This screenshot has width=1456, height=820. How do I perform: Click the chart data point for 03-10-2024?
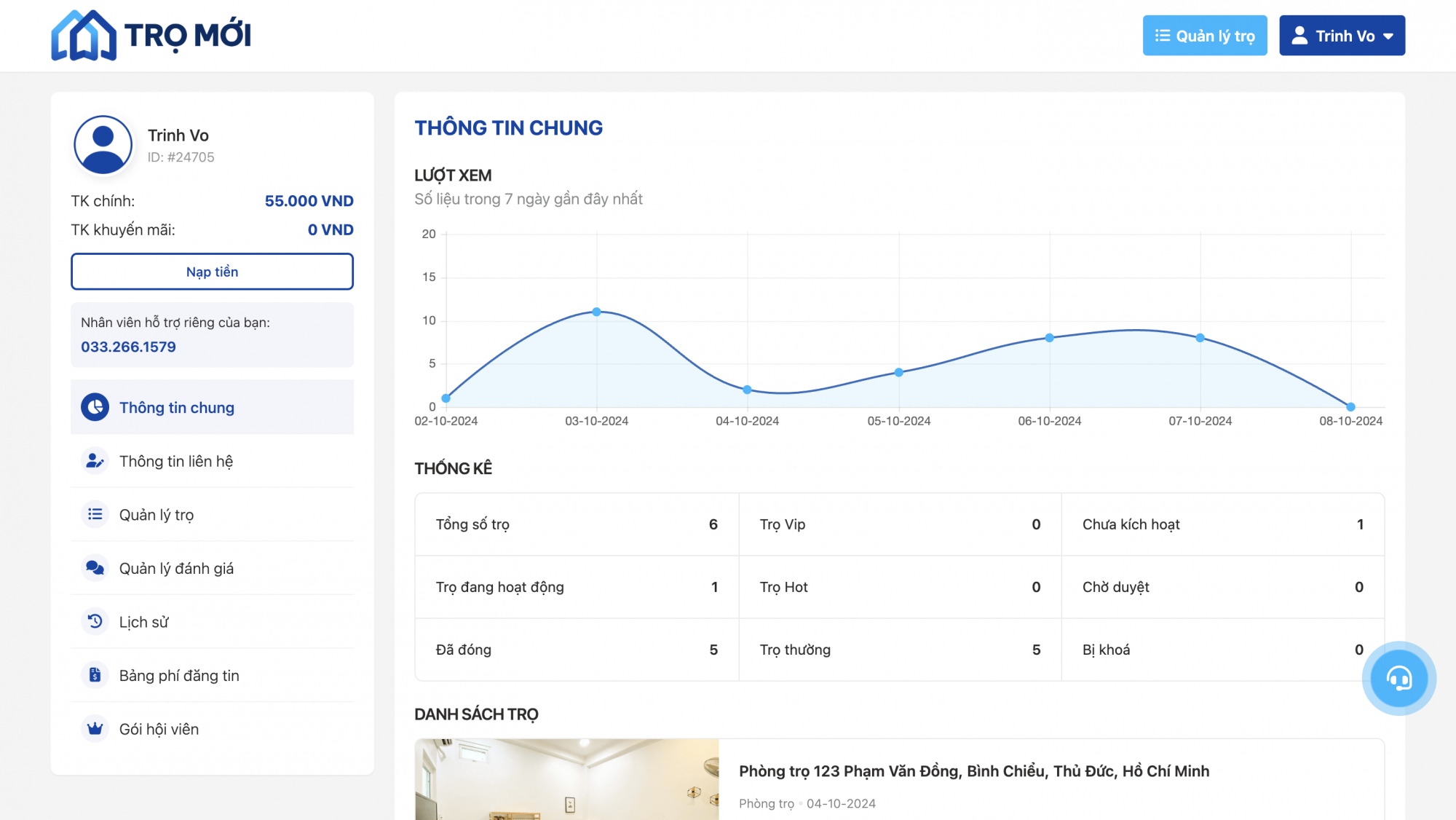point(596,312)
